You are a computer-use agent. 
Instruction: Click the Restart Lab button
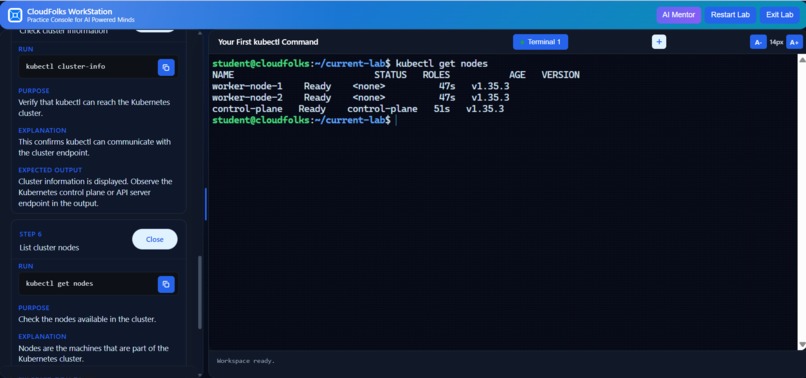click(730, 15)
